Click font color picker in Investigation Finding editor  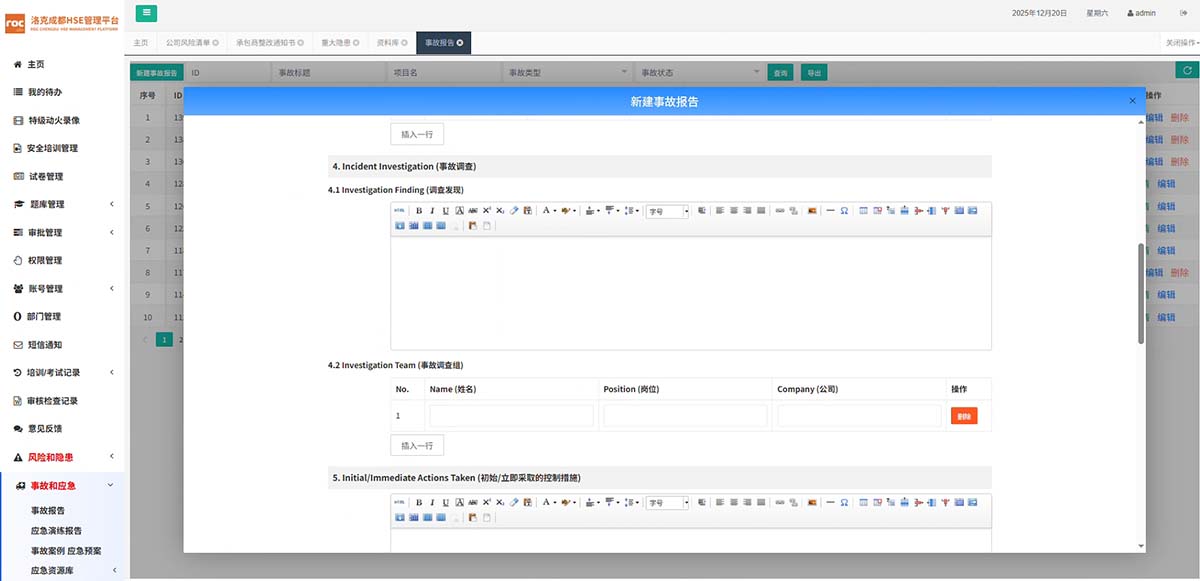tap(548, 211)
